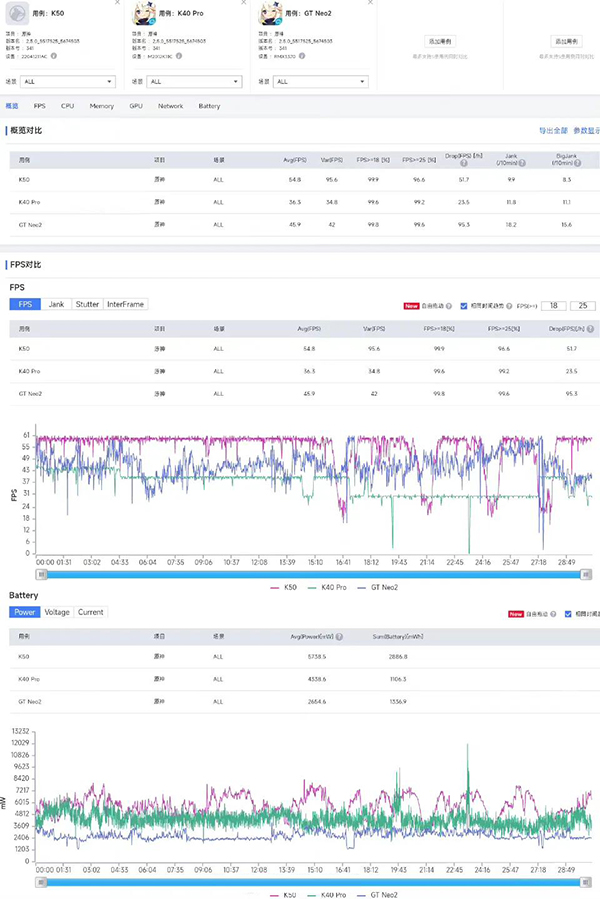
Task: Open GT Neo2 scene selector dropdown
Action: click(321, 82)
